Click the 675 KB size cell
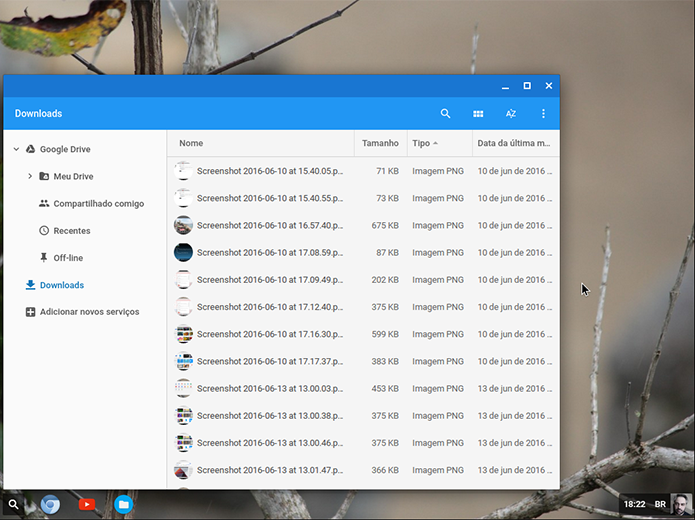 click(x=385, y=225)
